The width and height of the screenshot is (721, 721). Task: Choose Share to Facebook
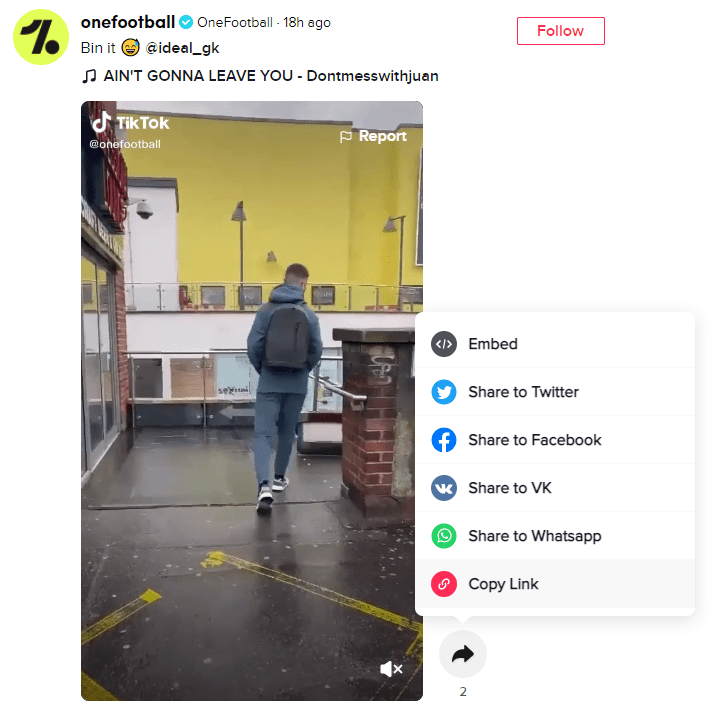pyautogui.click(x=555, y=440)
